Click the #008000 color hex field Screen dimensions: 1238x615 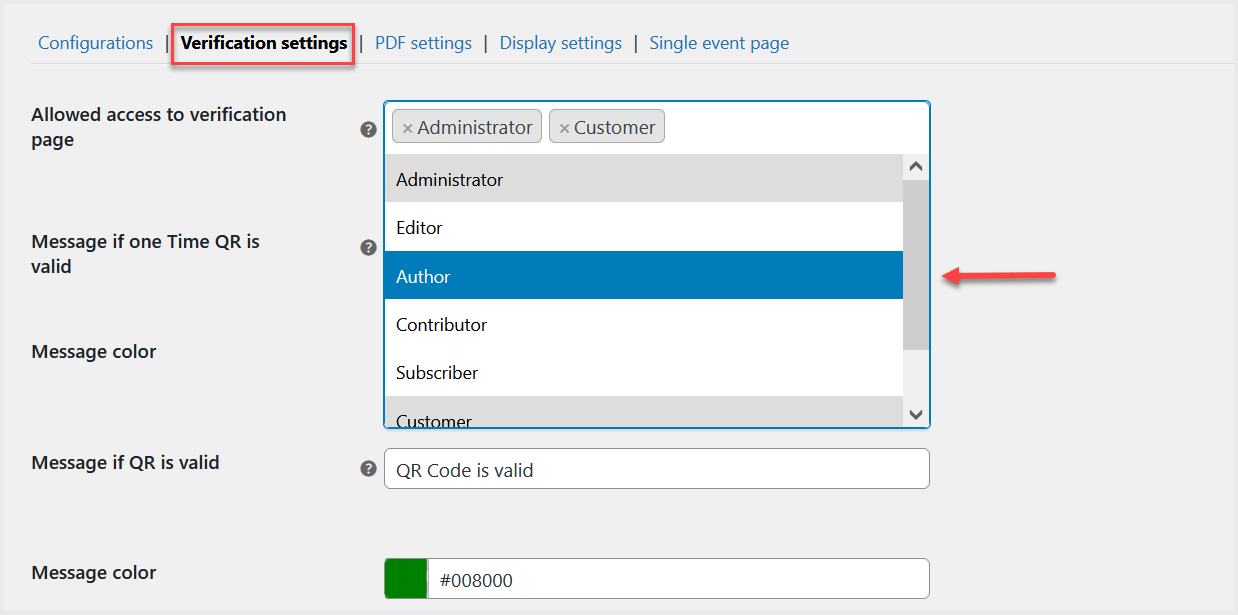tap(678, 579)
